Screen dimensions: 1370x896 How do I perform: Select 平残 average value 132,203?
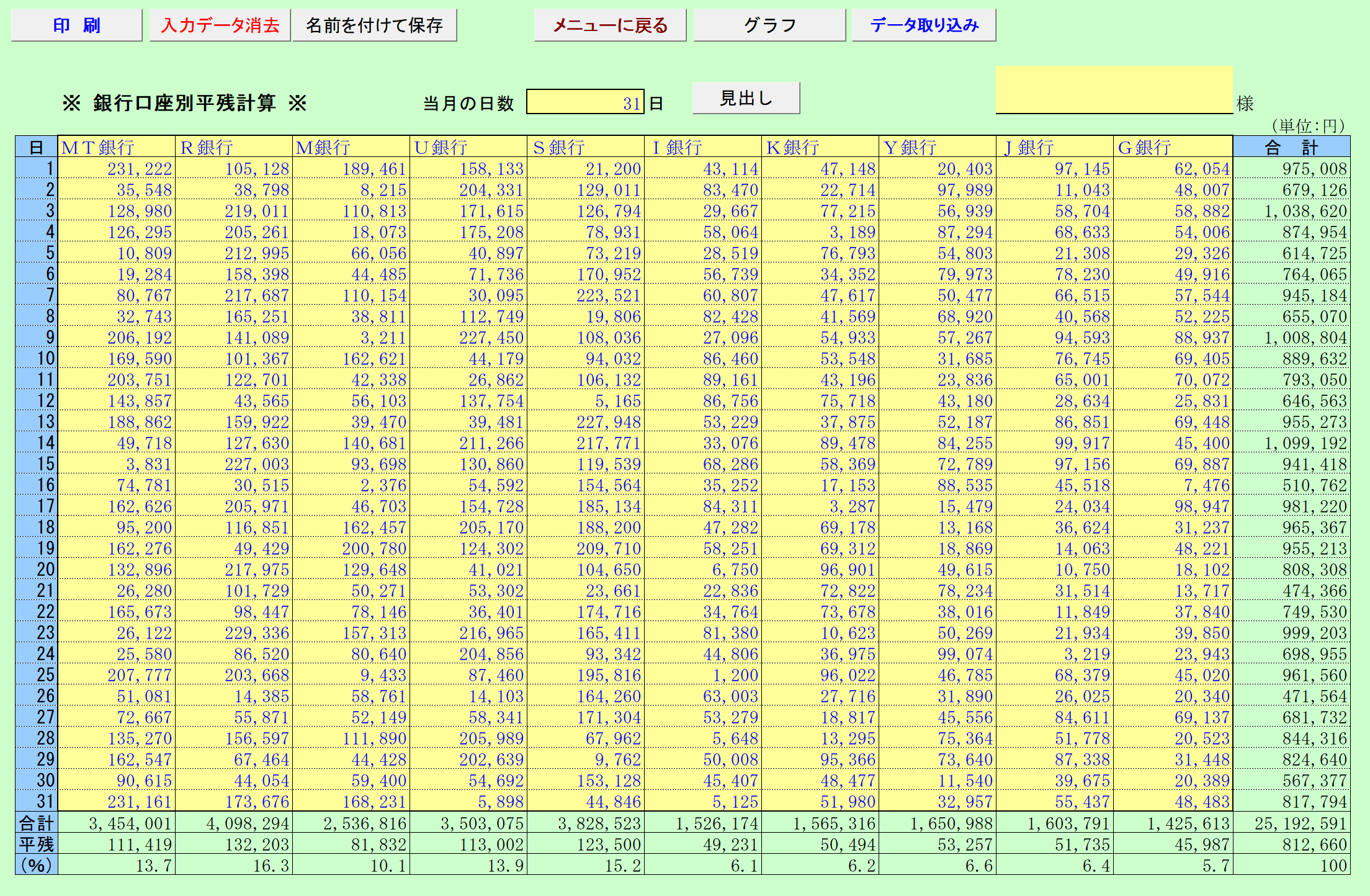point(234,844)
